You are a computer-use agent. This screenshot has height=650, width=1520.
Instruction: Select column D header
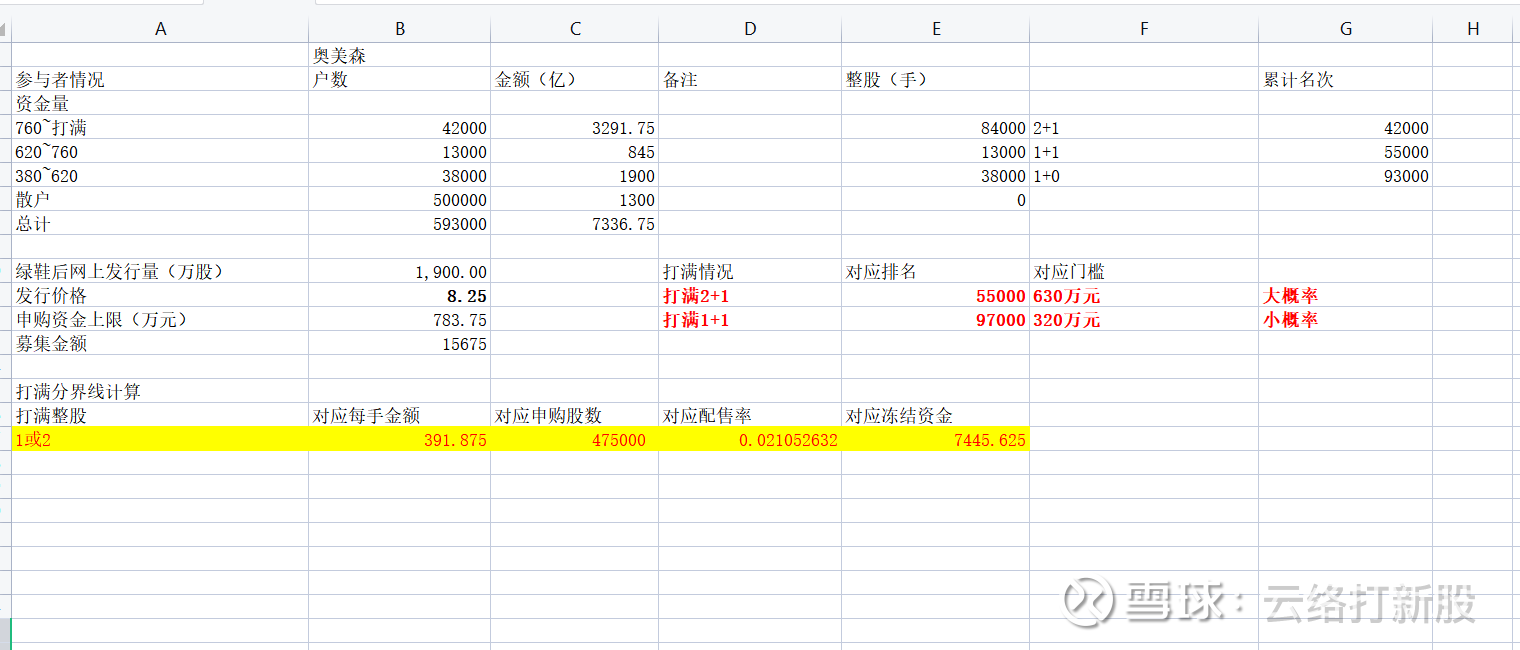[750, 29]
